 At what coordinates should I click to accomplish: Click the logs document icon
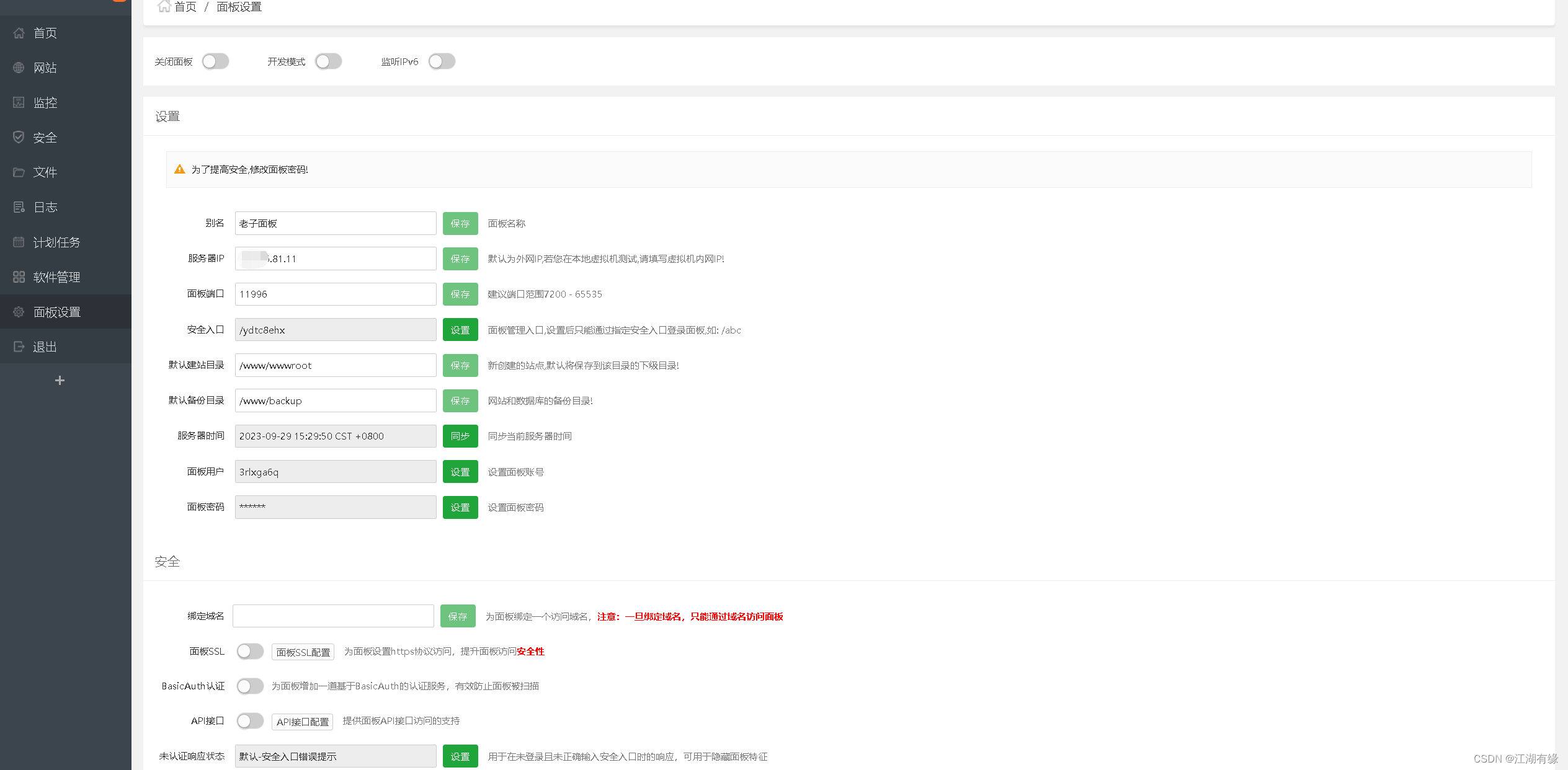pos(19,207)
